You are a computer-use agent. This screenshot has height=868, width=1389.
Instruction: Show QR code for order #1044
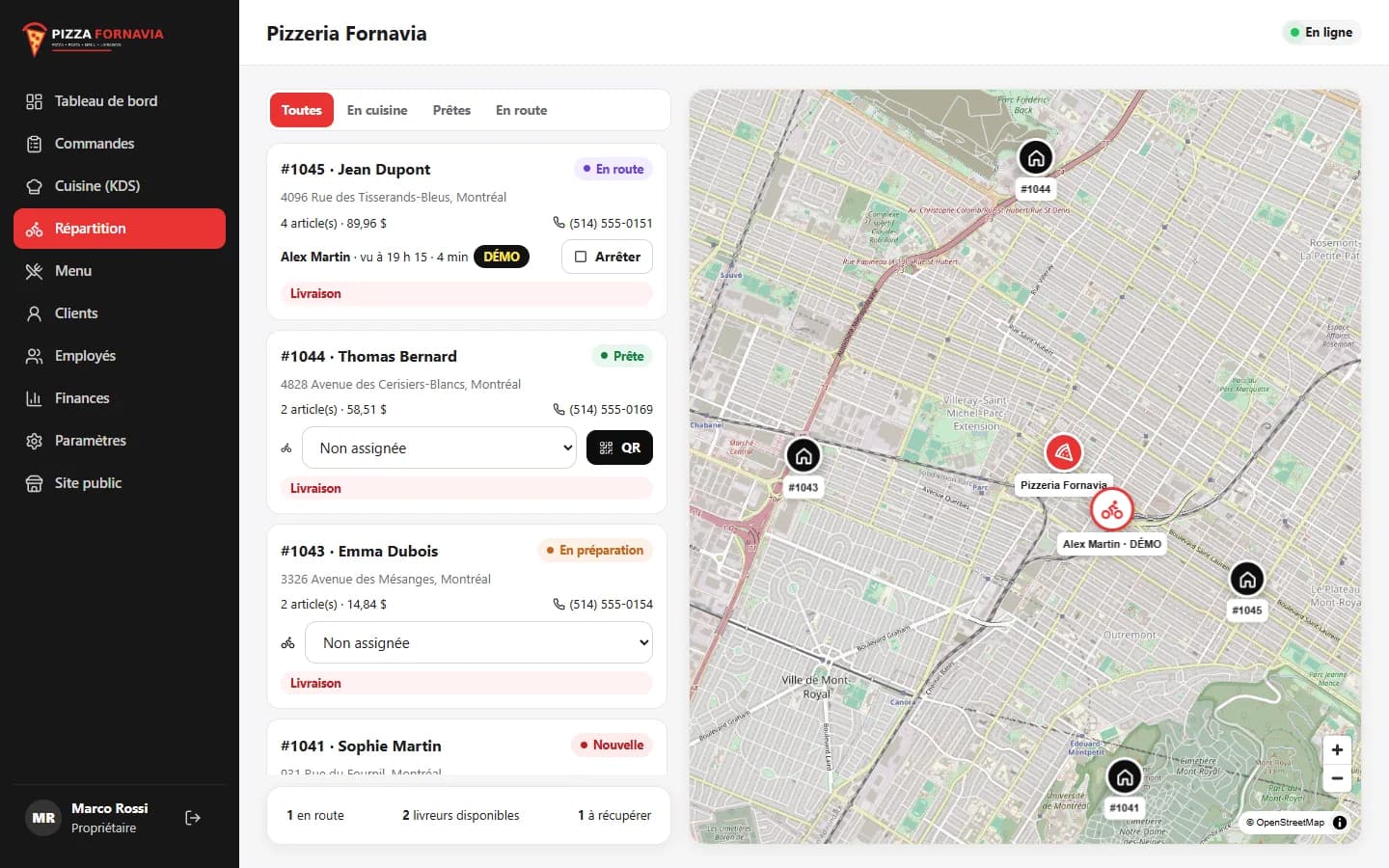coord(619,448)
